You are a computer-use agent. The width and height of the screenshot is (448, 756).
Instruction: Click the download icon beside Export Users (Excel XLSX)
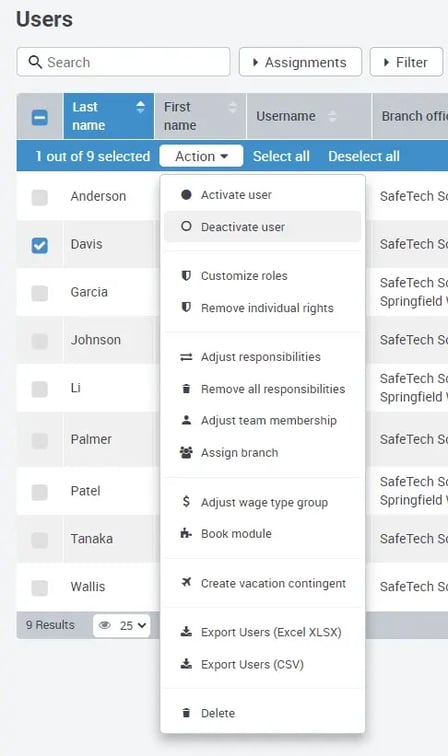click(x=186, y=632)
